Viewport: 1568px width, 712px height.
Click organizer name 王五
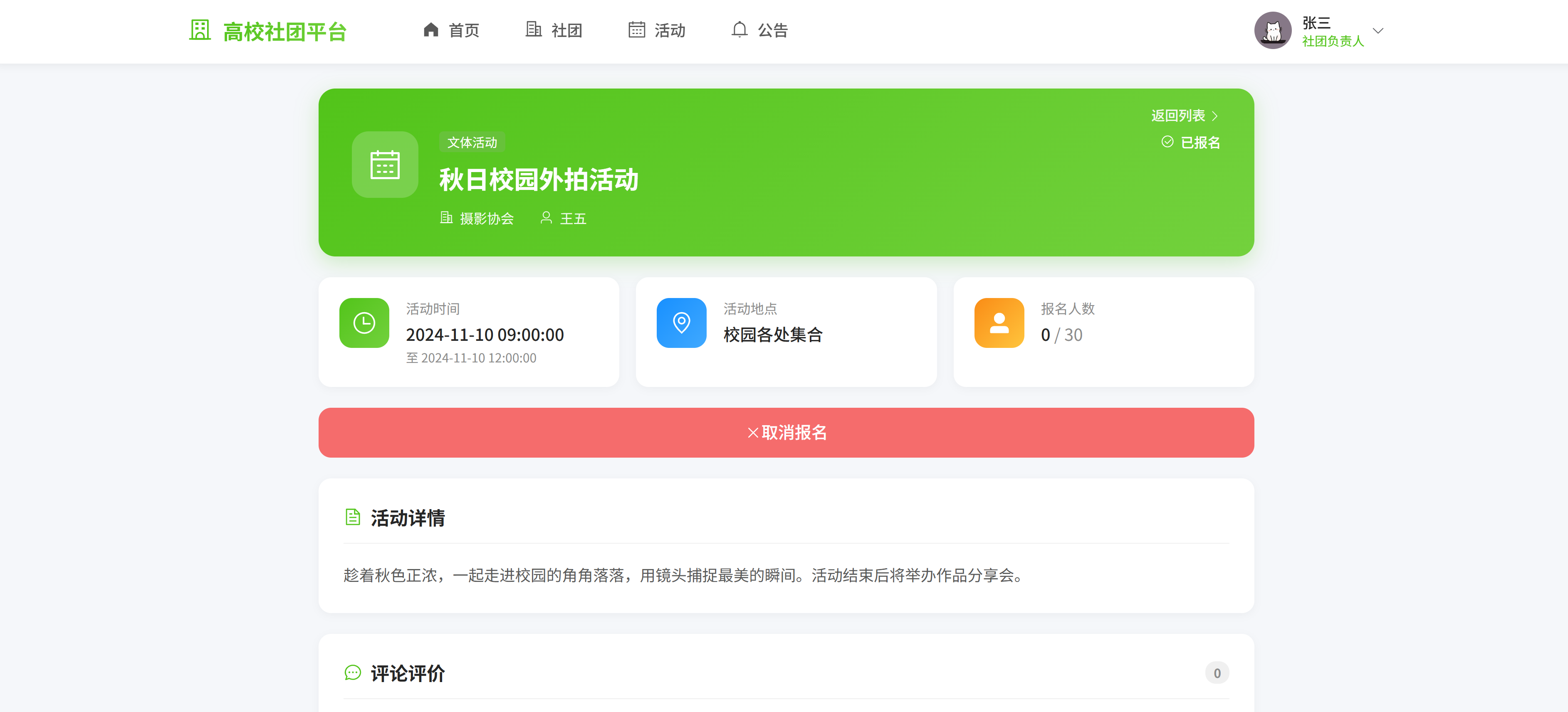click(574, 219)
